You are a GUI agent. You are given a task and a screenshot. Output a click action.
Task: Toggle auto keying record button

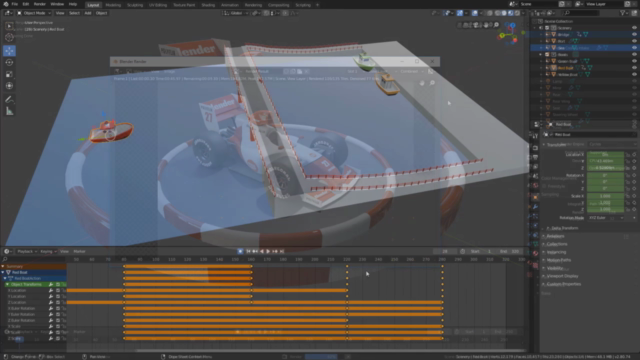coord(240,251)
